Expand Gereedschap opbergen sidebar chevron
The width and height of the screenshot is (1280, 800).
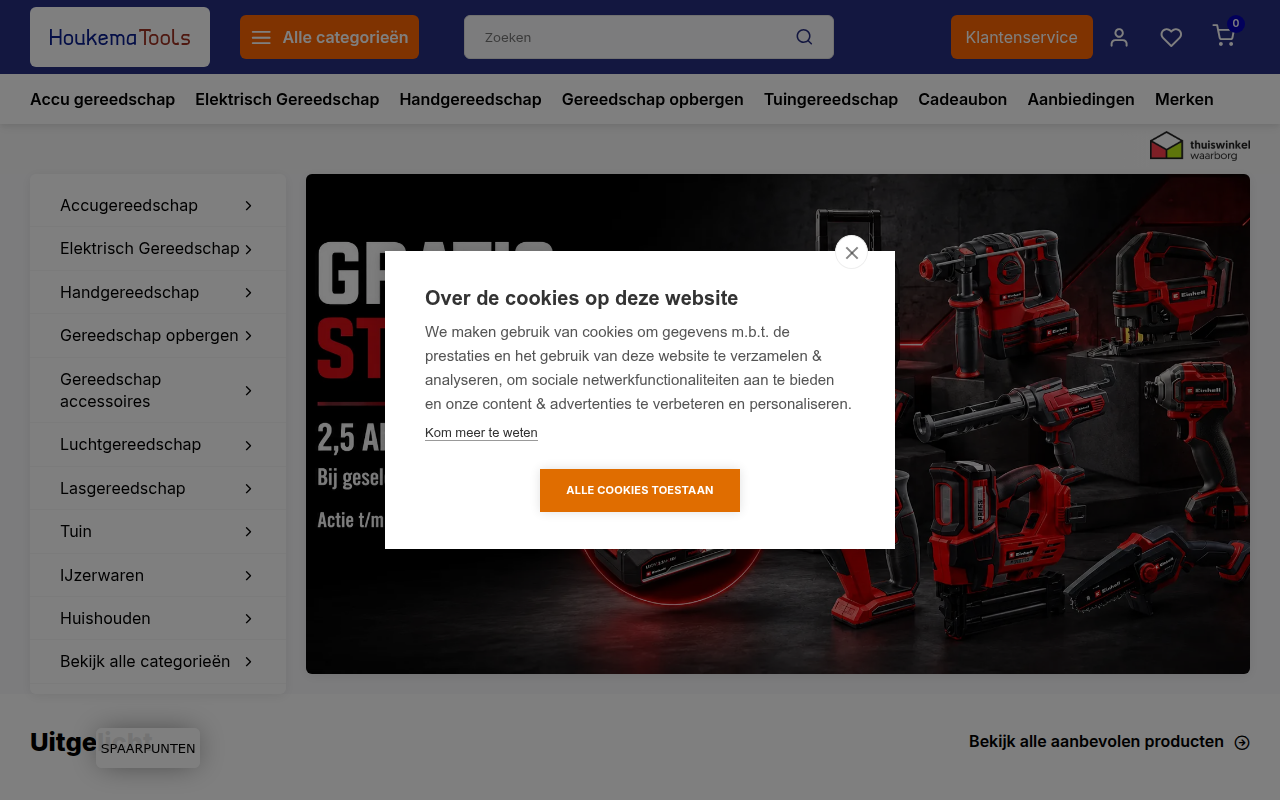248,335
